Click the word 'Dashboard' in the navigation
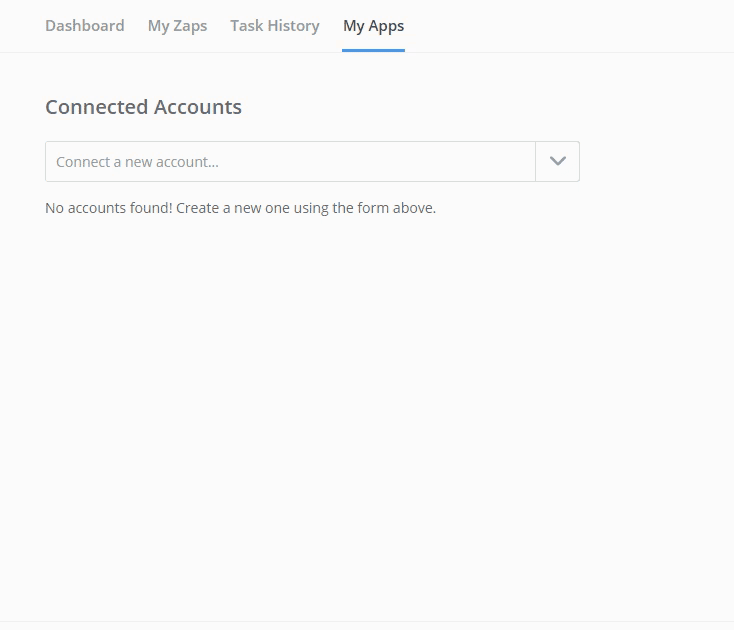This screenshot has height=630, width=734. point(85,26)
